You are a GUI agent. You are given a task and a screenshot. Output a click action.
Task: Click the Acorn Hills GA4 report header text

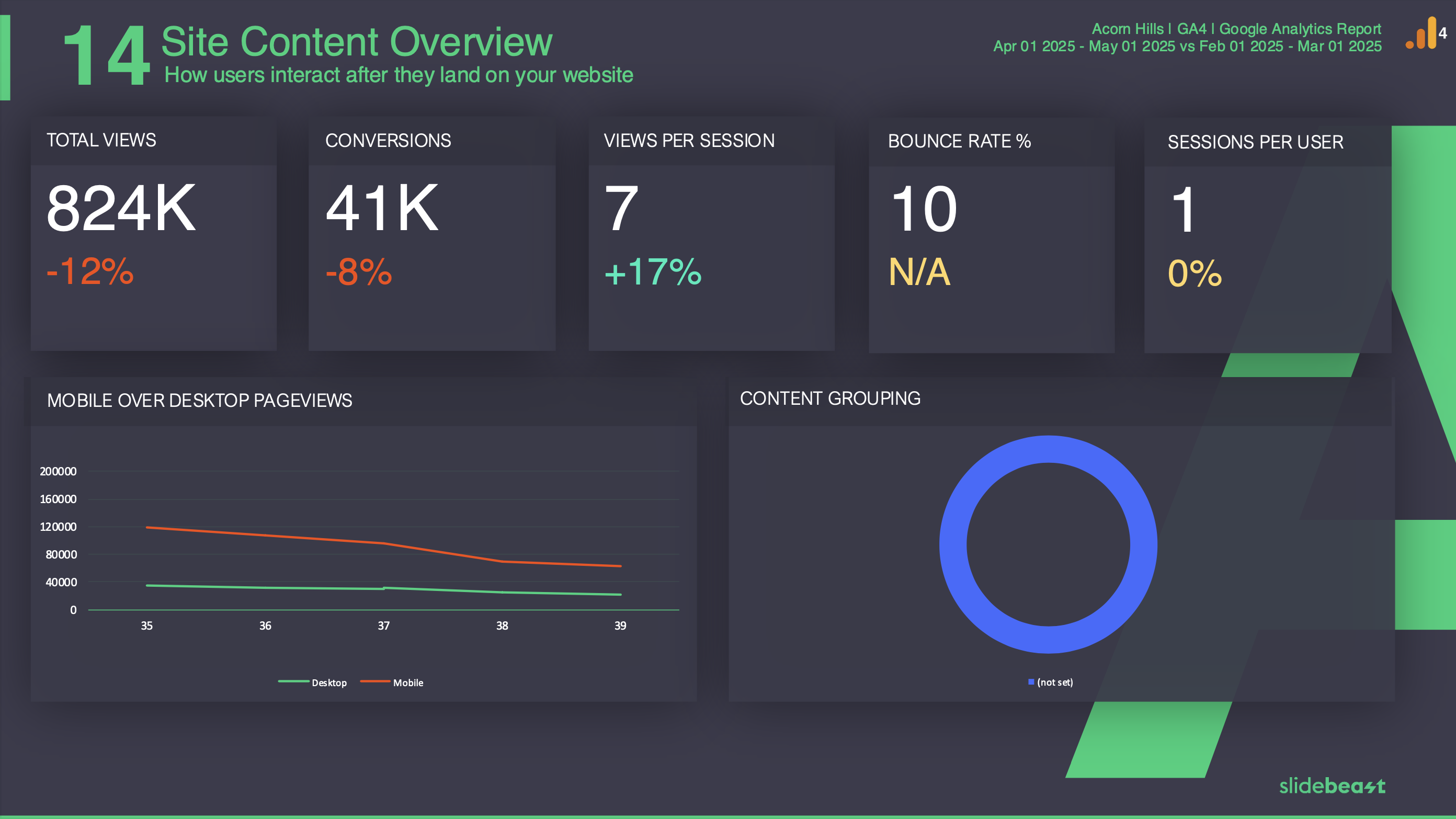(x=1236, y=29)
